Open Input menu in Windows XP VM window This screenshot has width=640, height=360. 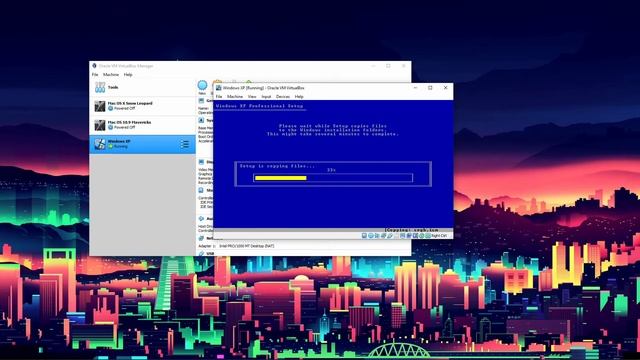click(266, 97)
